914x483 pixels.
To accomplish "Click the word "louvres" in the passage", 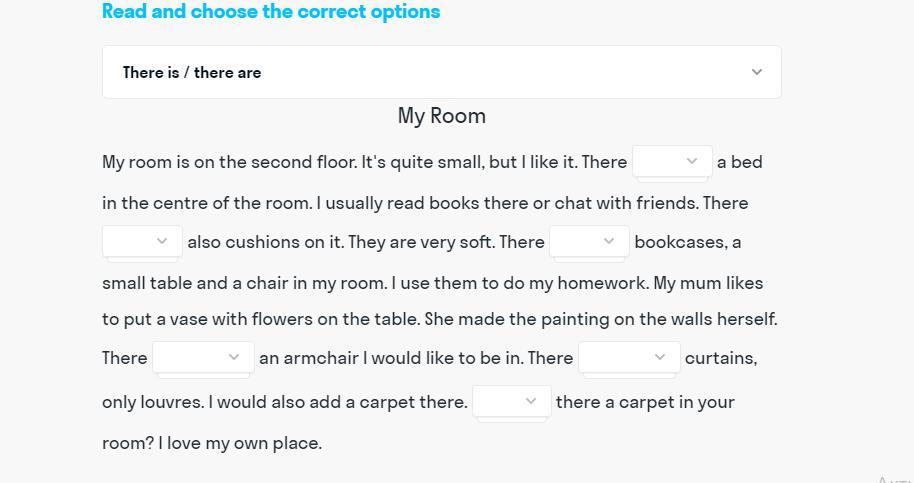I will point(171,402).
